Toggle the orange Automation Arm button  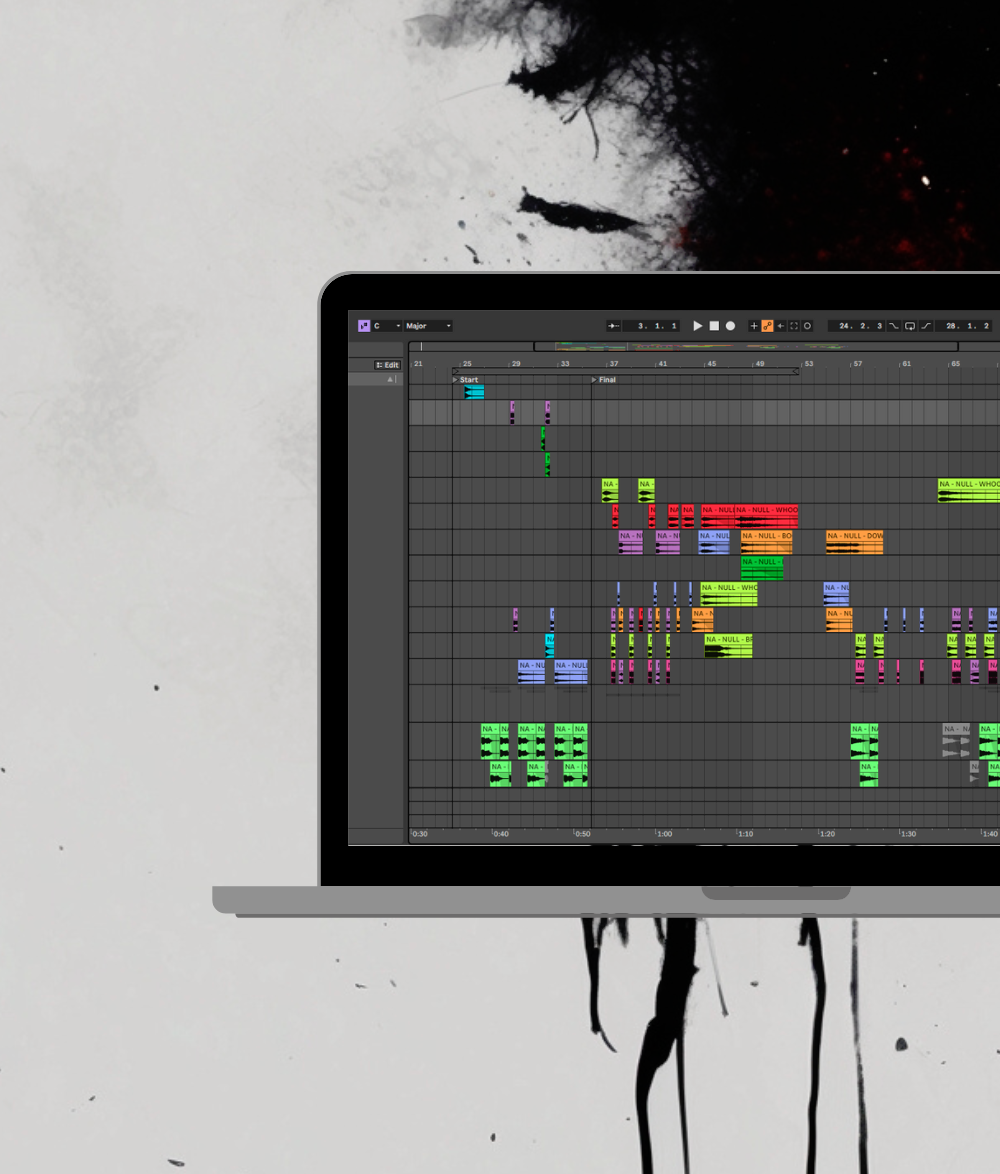click(767, 326)
